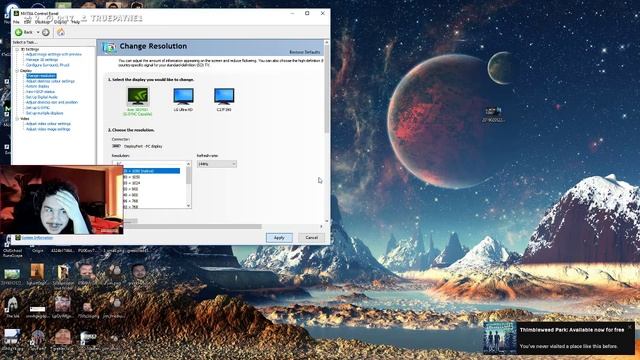Select the Acer G-SYNC Capable display icon
The image size is (640, 360).
138,96
